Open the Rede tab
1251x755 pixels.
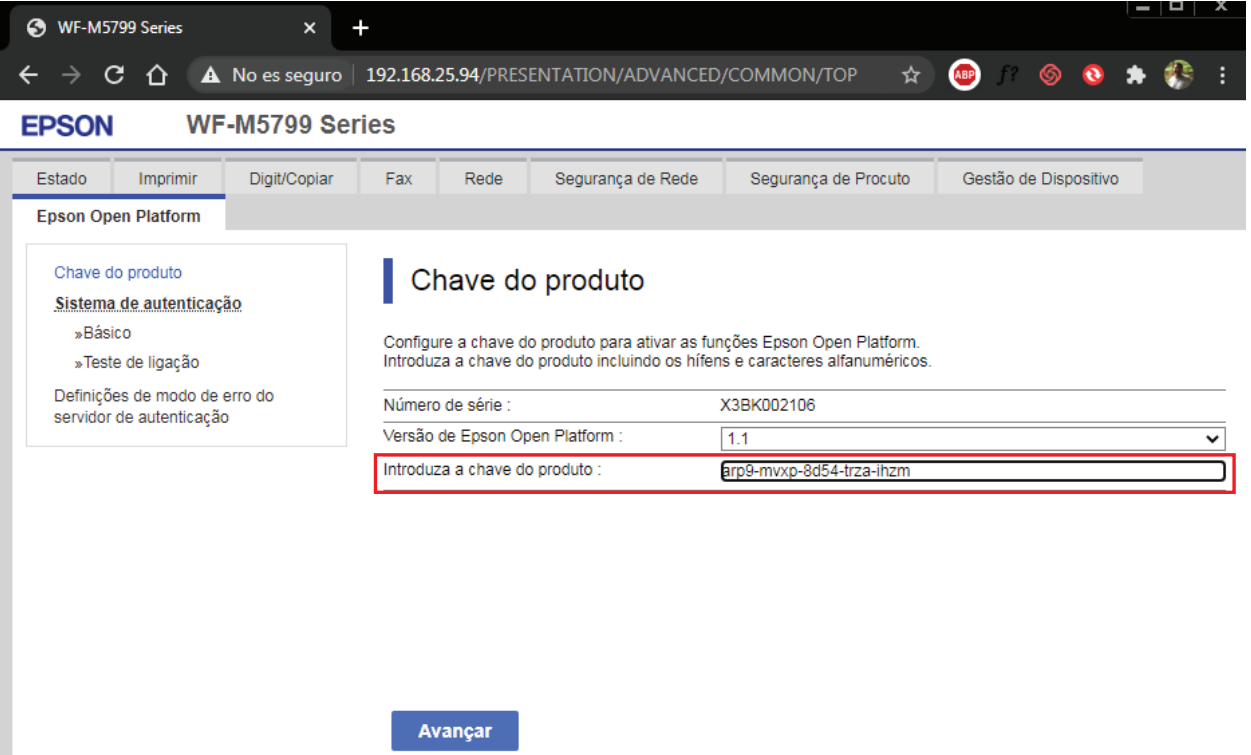[x=483, y=179]
